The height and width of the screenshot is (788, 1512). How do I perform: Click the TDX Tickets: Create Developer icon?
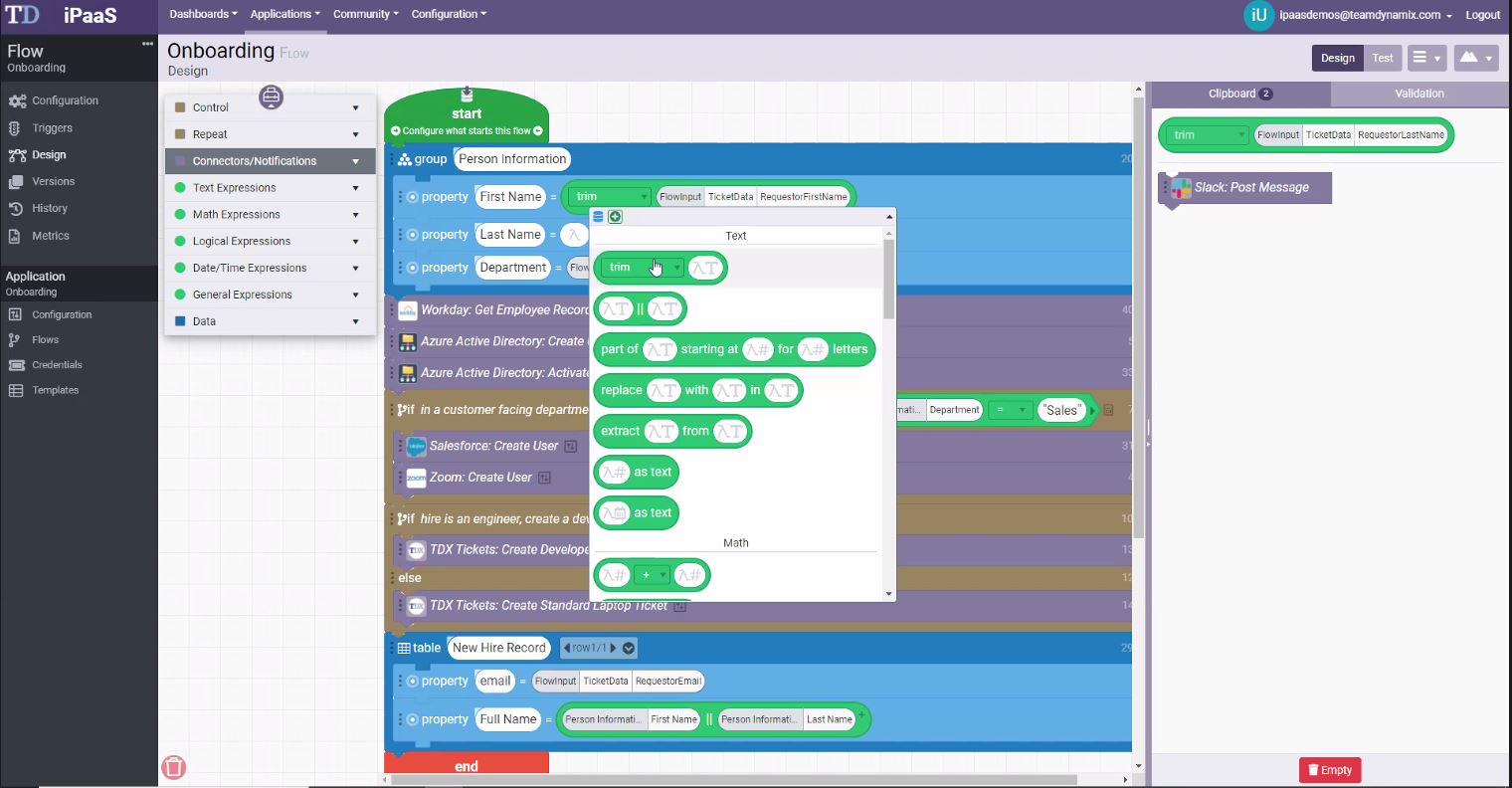(416, 550)
